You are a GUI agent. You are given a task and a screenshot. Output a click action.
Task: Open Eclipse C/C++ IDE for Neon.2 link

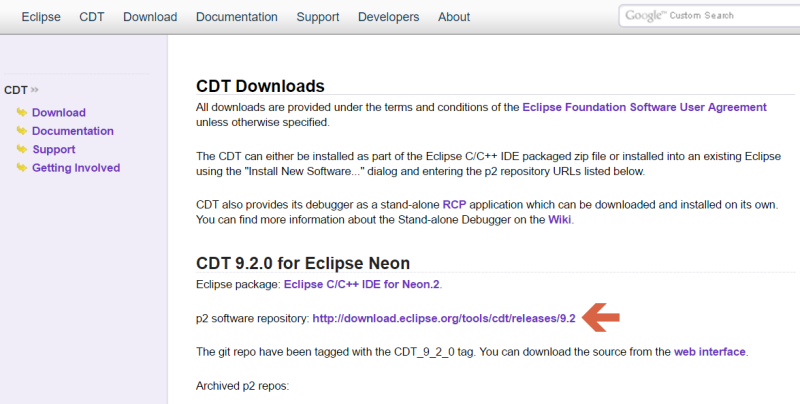pos(361,284)
